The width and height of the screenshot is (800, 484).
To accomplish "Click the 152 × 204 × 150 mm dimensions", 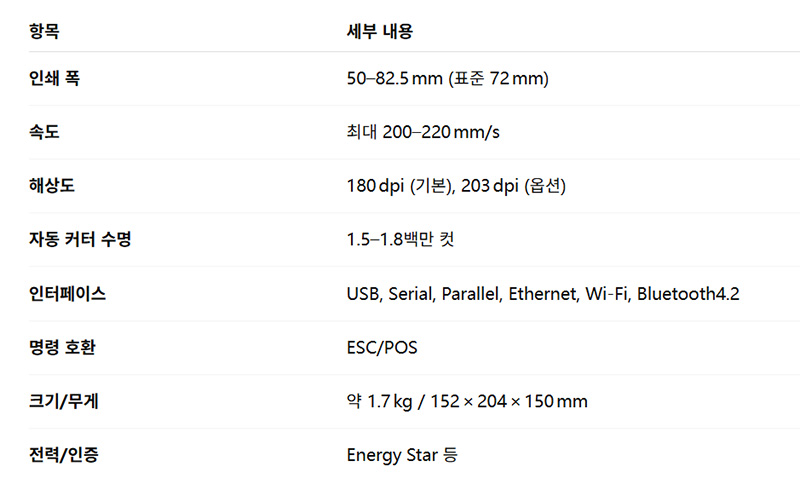I will pos(510,402).
